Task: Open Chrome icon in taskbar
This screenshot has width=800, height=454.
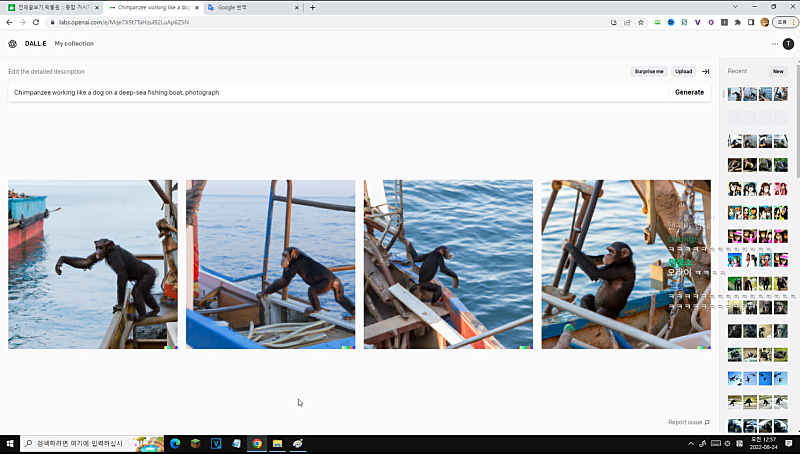Action: tap(257, 444)
